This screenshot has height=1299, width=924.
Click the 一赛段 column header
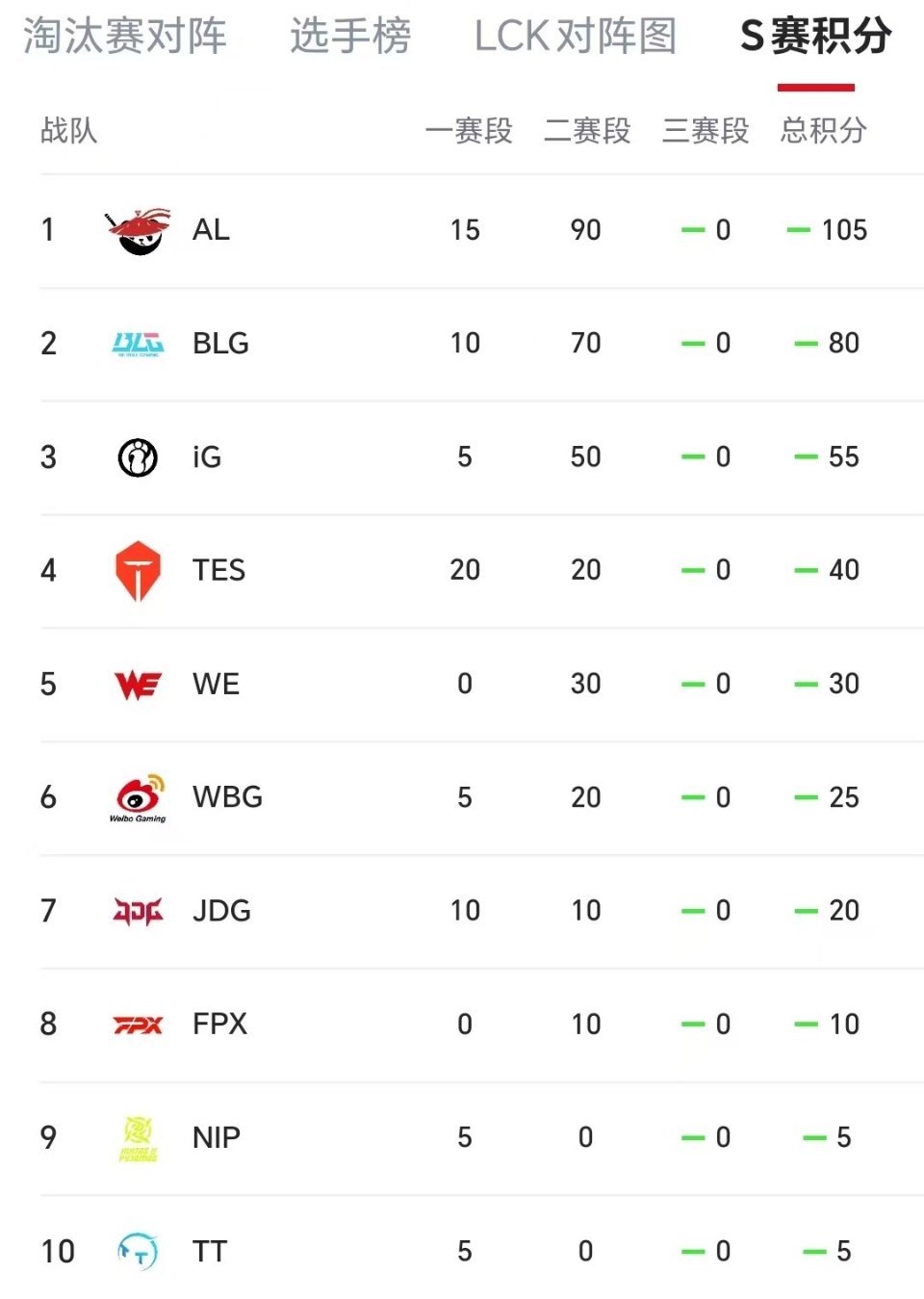(x=469, y=130)
